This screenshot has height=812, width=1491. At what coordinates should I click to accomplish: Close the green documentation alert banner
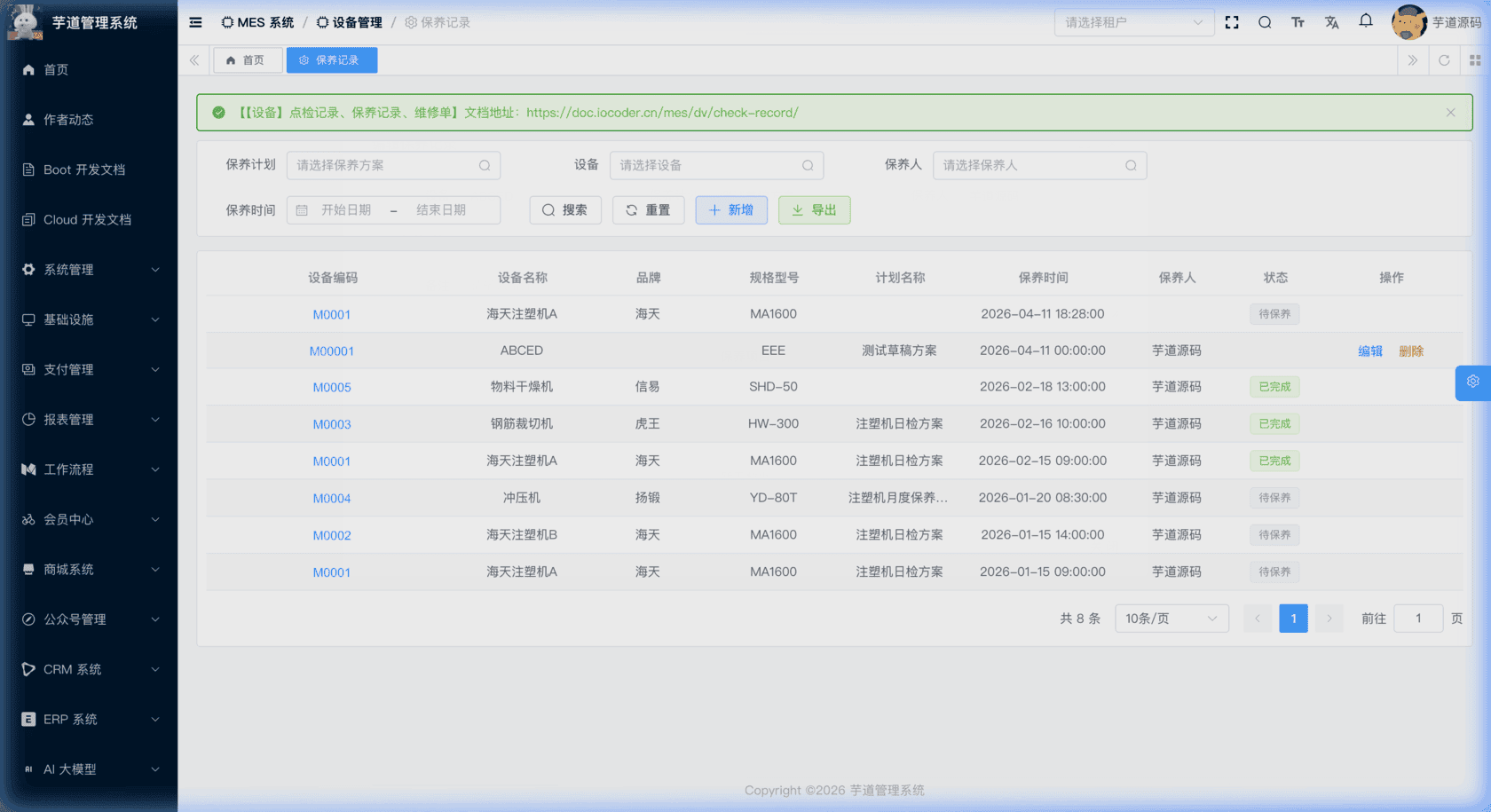pos(1450,113)
